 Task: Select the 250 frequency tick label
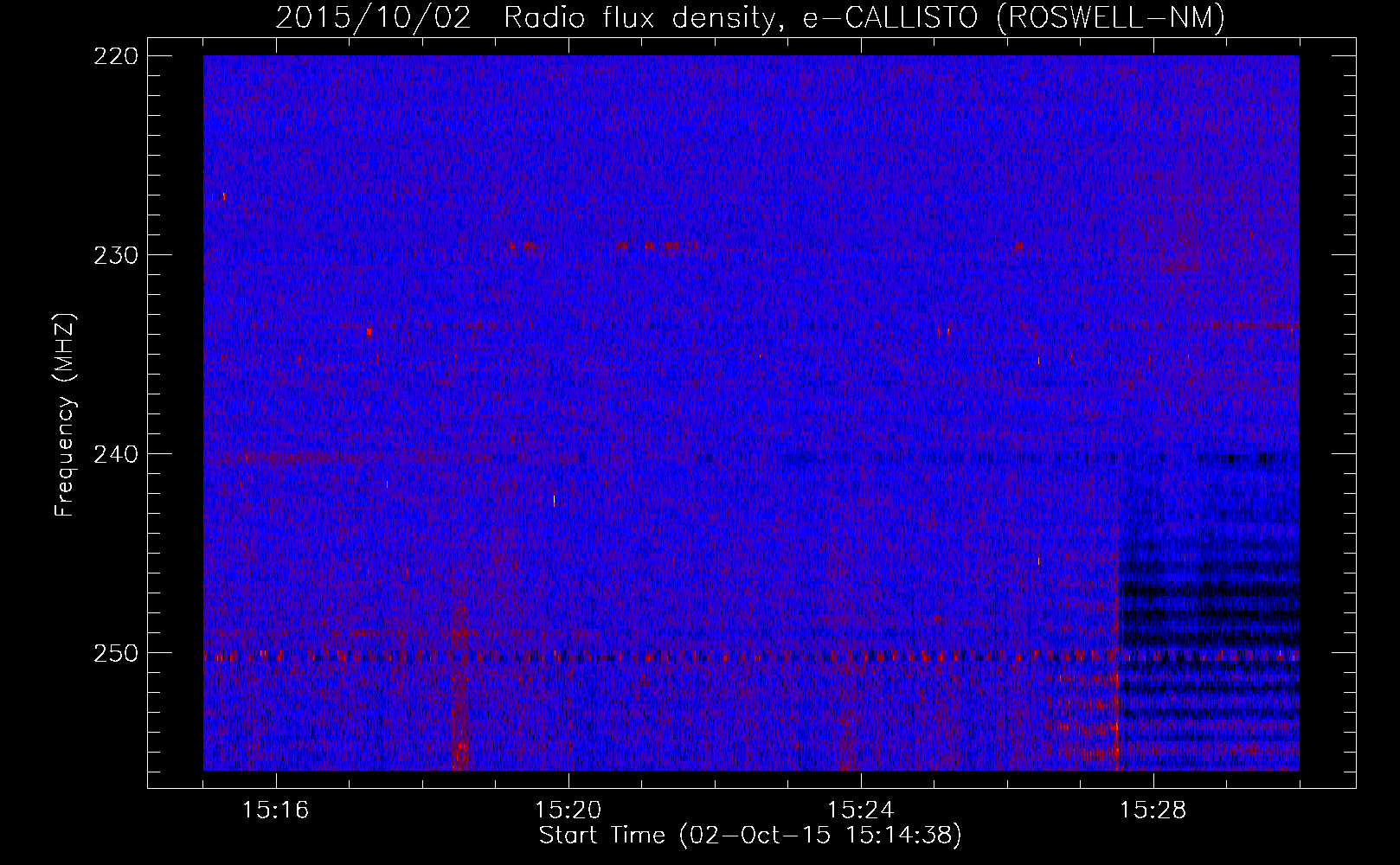[x=115, y=653]
